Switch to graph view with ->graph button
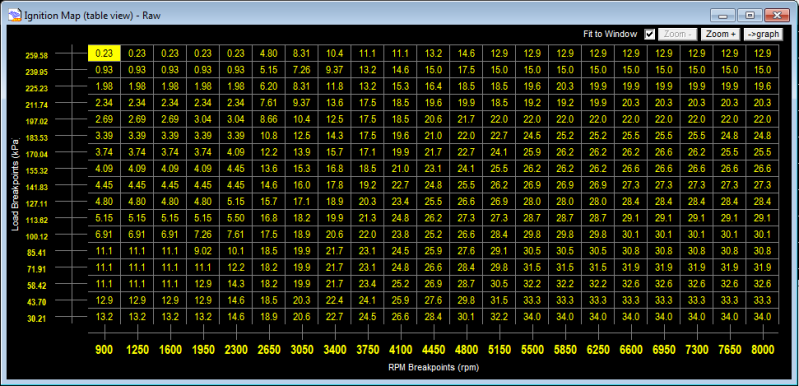799x386 pixels. click(x=763, y=34)
